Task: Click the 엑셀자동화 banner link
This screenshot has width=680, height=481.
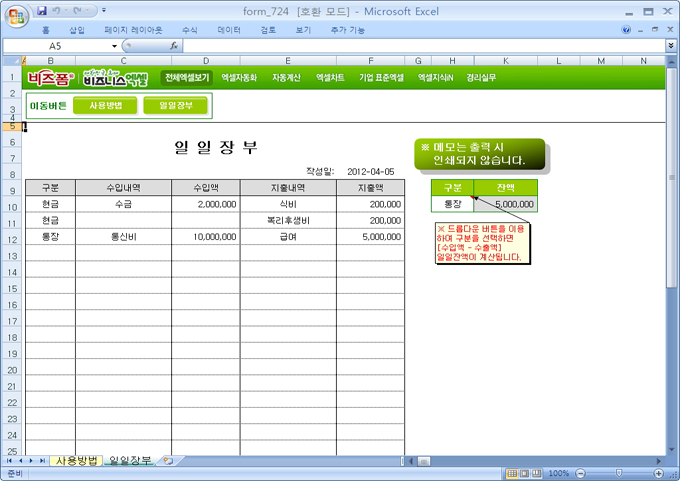Action: point(239,78)
